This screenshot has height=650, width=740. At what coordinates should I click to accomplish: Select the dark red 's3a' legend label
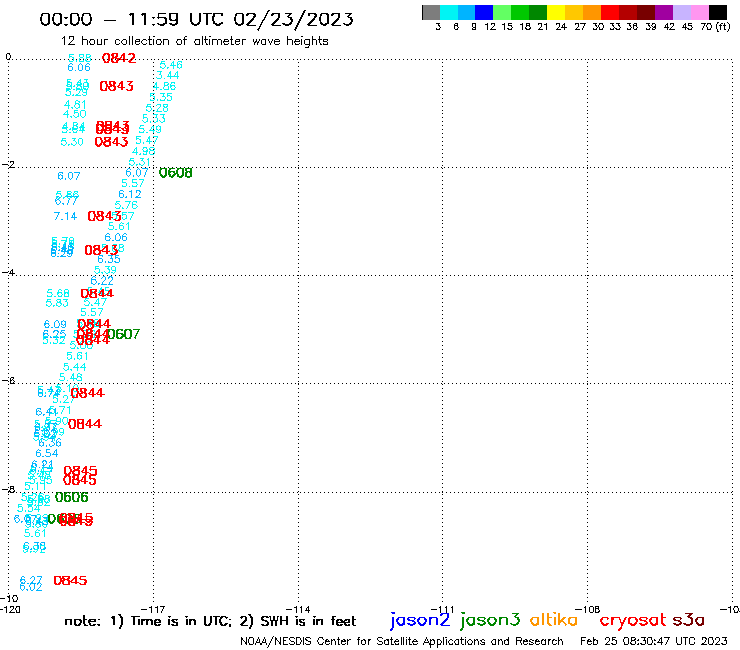pyautogui.click(x=688, y=620)
